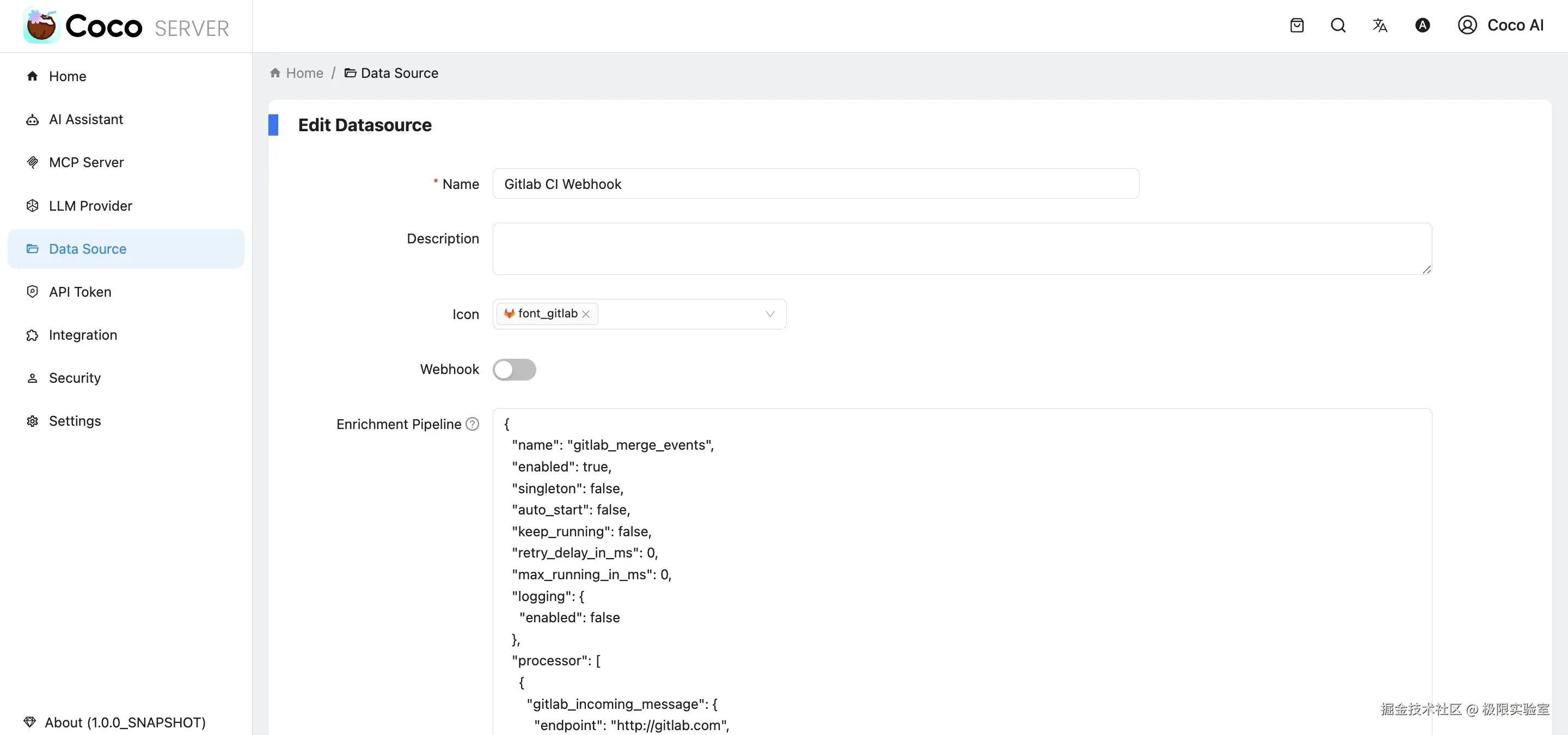Click inside the Description text area
Image resolution: width=1568 pixels, height=735 pixels.
961,248
